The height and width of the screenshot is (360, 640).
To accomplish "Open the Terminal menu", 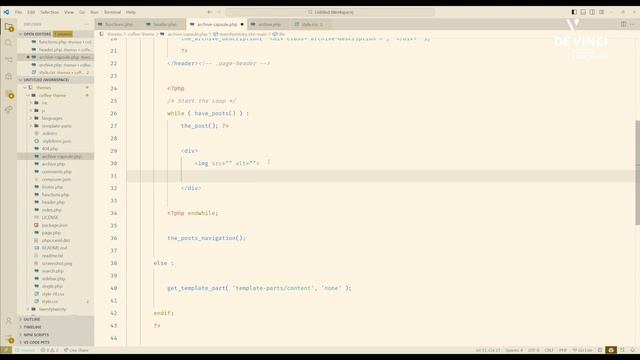I will pyautogui.click(x=112, y=12).
